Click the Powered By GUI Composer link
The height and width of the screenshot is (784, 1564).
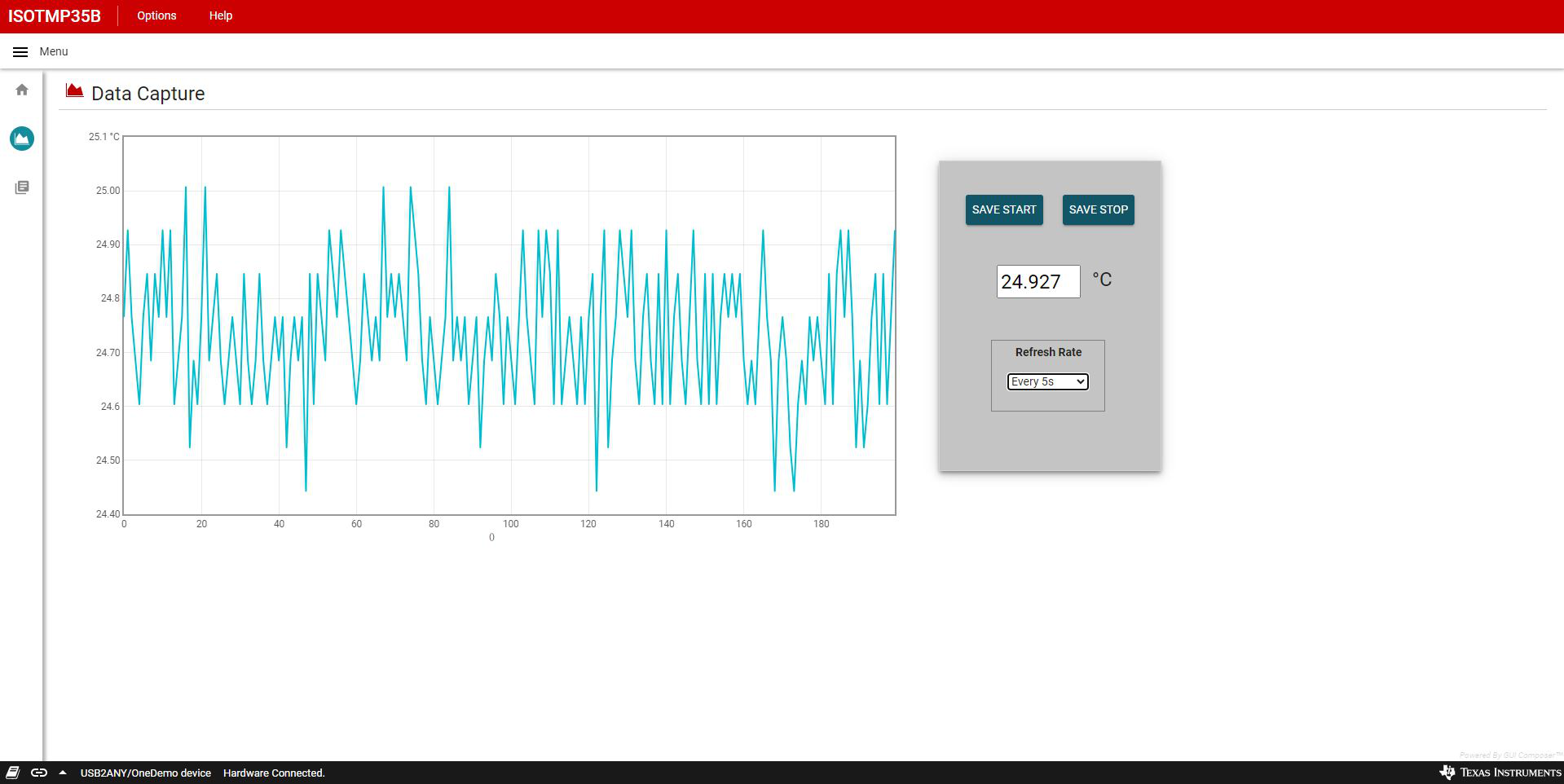tap(1509, 755)
